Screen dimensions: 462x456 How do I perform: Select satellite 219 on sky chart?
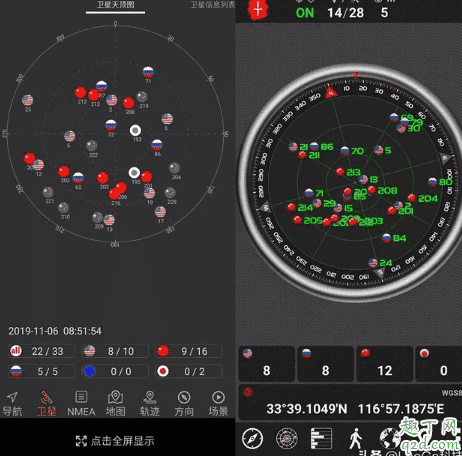tap(142, 97)
